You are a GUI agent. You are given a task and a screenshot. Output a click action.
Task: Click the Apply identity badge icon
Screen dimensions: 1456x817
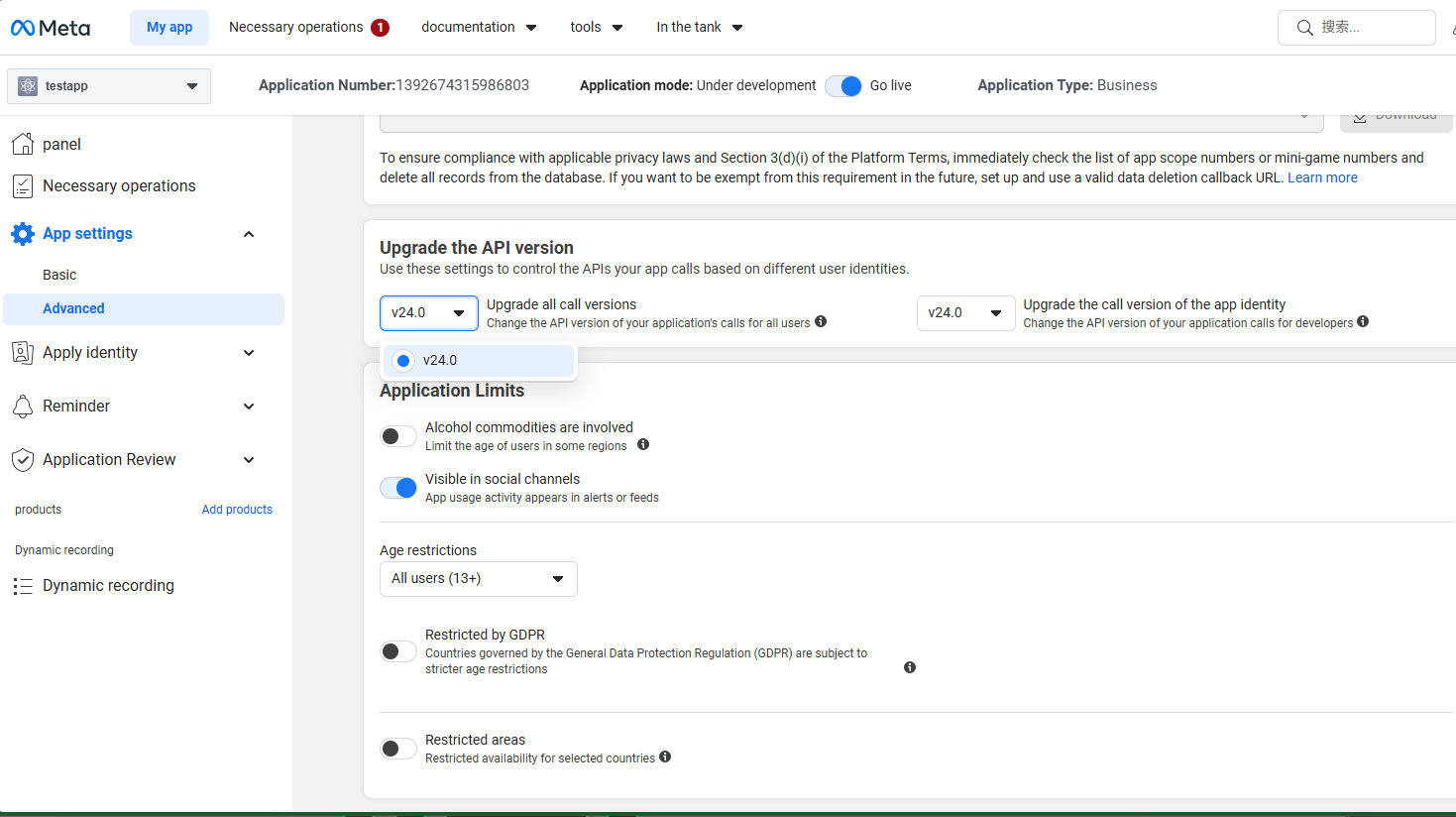tap(23, 353)
